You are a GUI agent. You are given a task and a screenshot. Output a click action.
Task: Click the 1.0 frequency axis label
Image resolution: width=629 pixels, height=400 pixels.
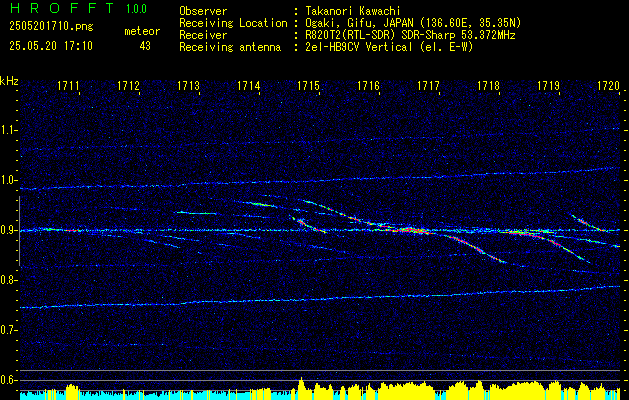click(9, 180)
